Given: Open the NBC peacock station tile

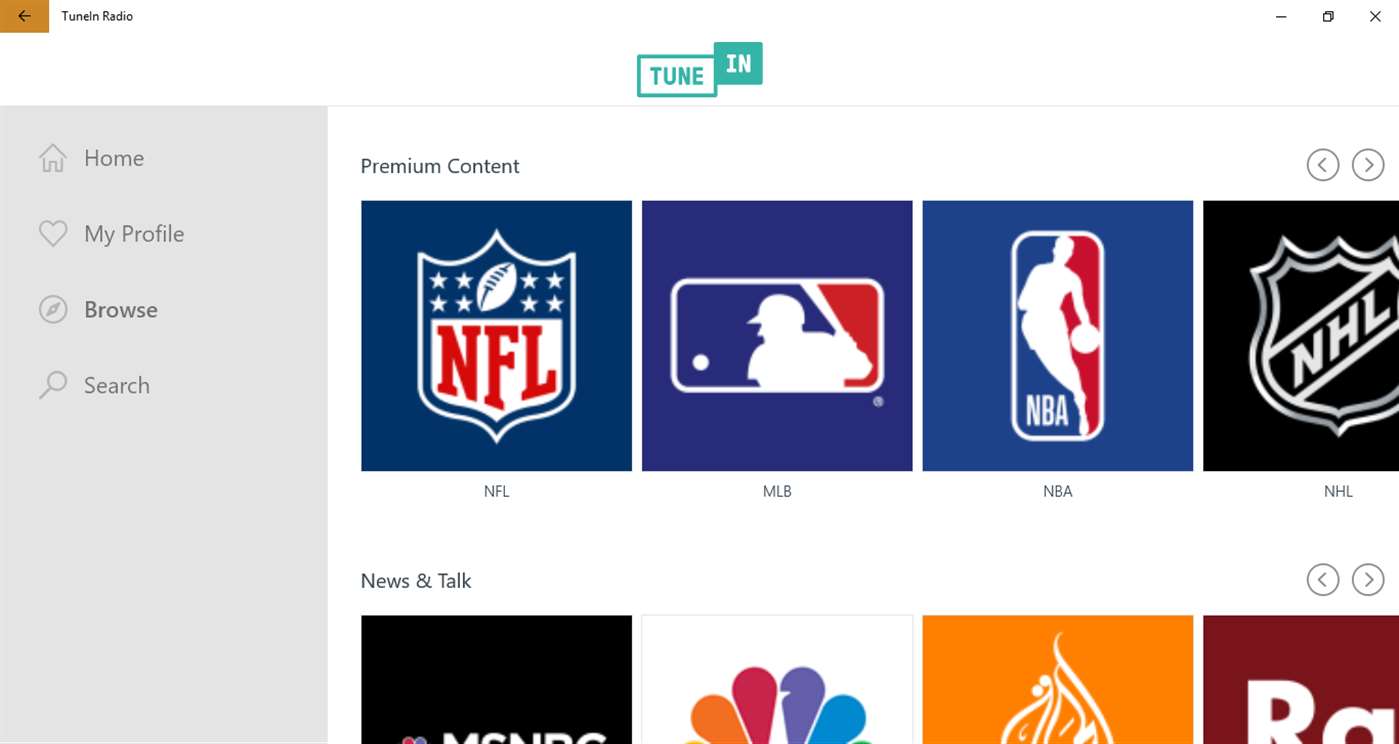Looking at the screenshot, I should click(777, 680).
